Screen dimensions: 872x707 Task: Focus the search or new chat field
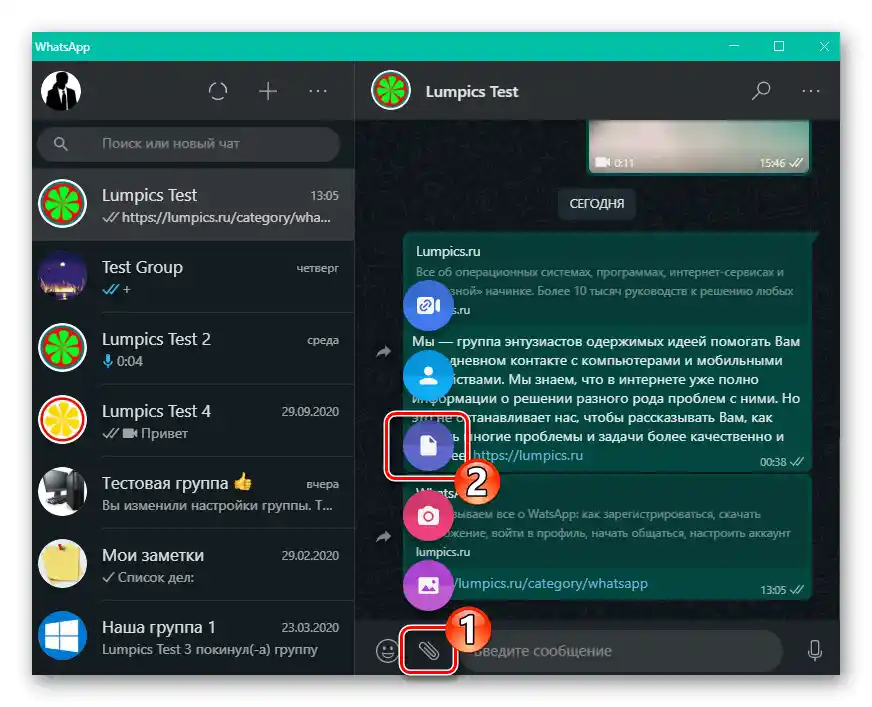[x=189, y=144]
